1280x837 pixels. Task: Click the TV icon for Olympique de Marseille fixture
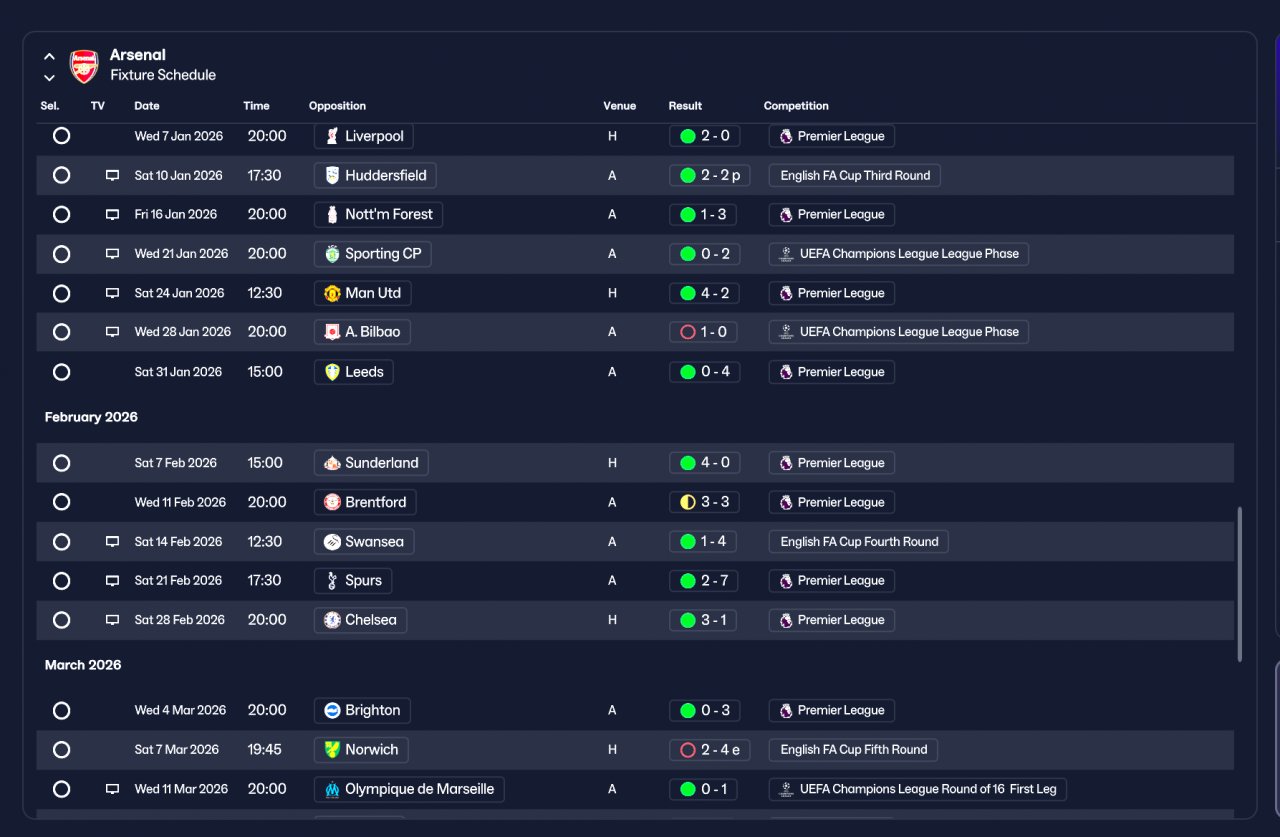pyautogui.click(x=112, y=789)
